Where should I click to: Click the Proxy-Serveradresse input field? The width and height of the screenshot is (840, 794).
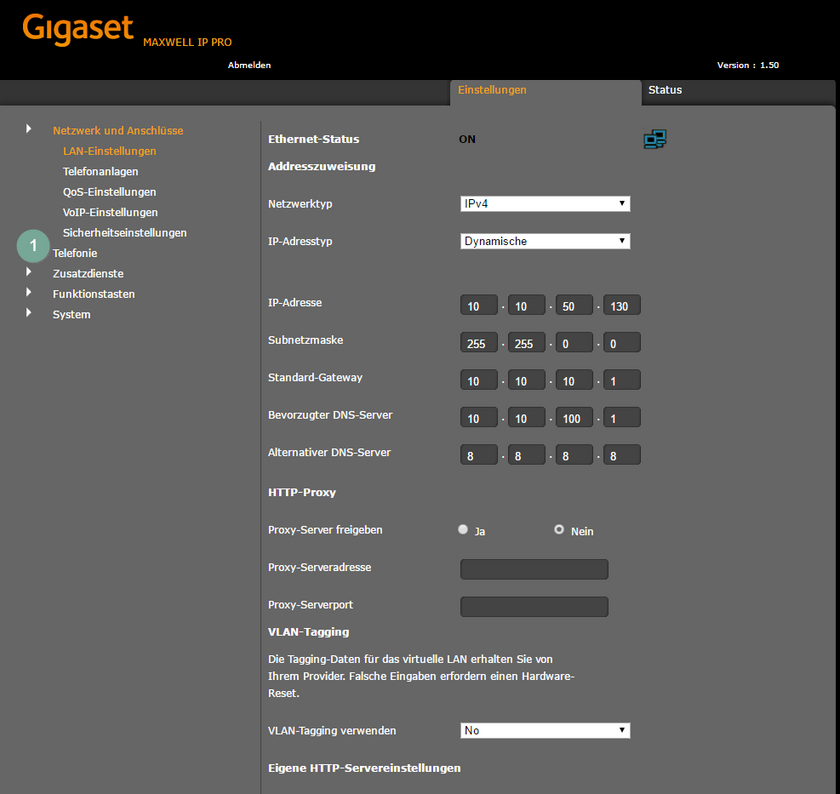534,569
